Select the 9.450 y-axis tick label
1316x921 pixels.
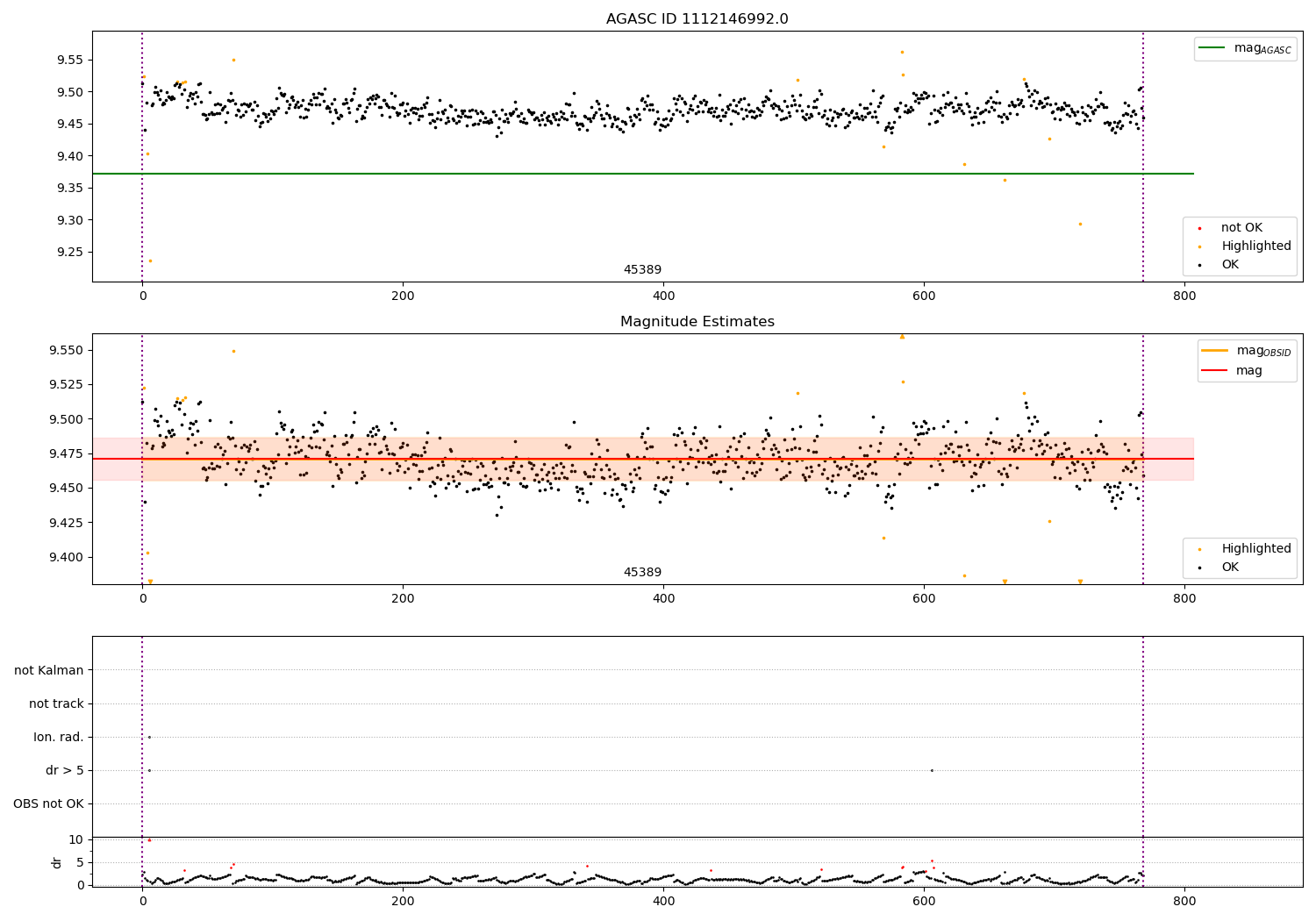pyautogui.click(x=67, y=488)
